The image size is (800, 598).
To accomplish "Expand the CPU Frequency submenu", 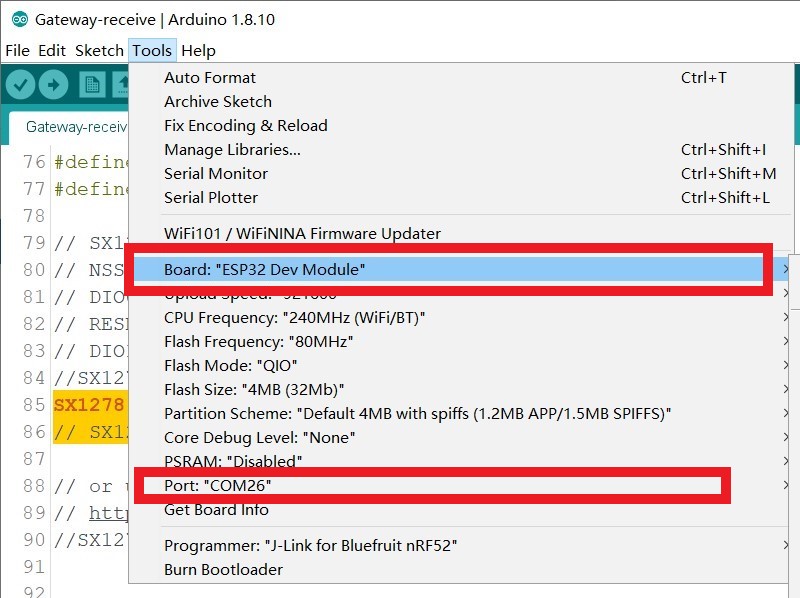I will tap(458, 317).
